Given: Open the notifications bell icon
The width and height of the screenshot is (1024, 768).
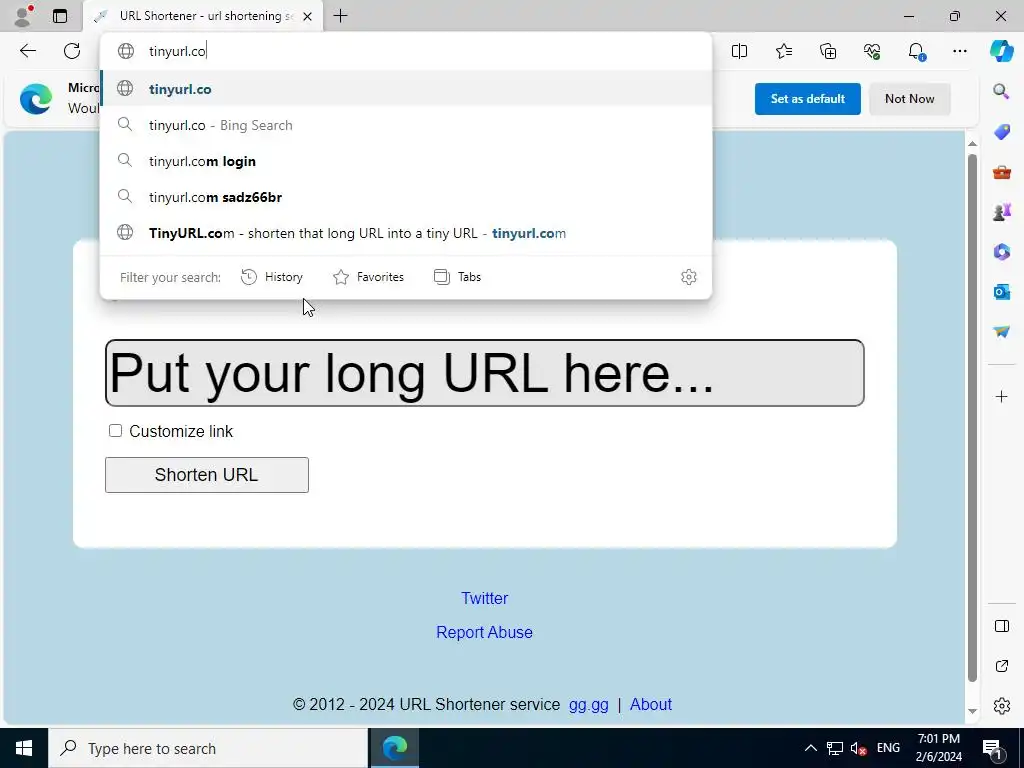Looking at the screenshot, I should pyautogui.click(x=916, y=51).
